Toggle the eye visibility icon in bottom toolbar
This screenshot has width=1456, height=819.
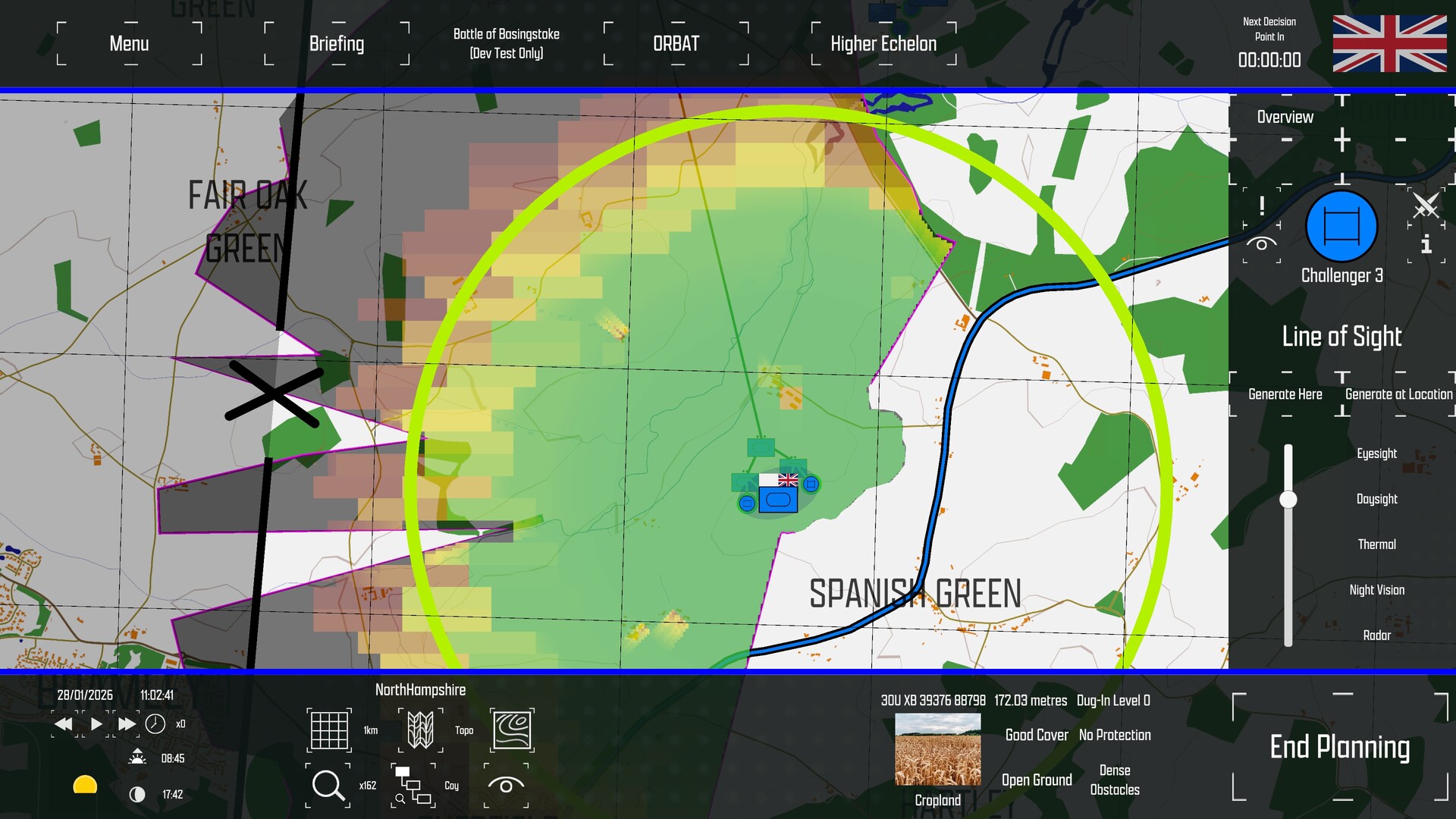point(506,785)
